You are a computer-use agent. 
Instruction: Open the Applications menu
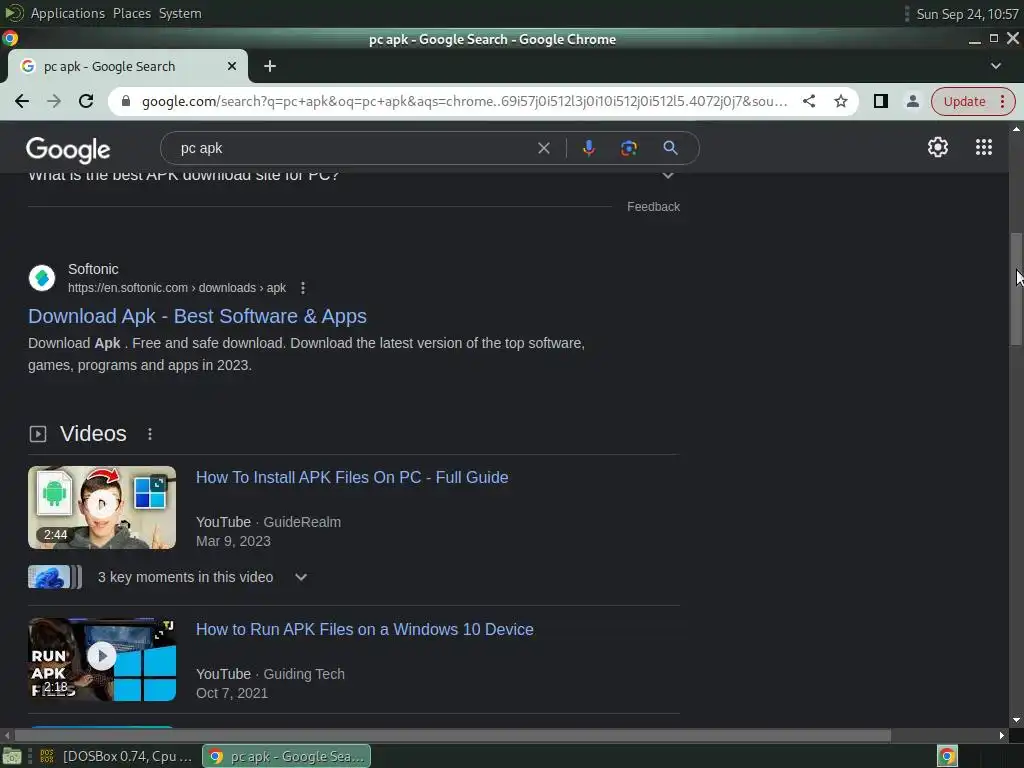coord(67,13)
